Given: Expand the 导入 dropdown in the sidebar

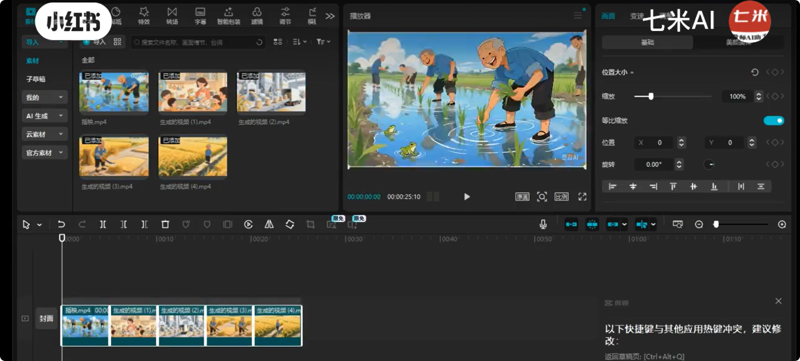Looking at the screenshot, I should pyautogui.click(x=44, y=42).
